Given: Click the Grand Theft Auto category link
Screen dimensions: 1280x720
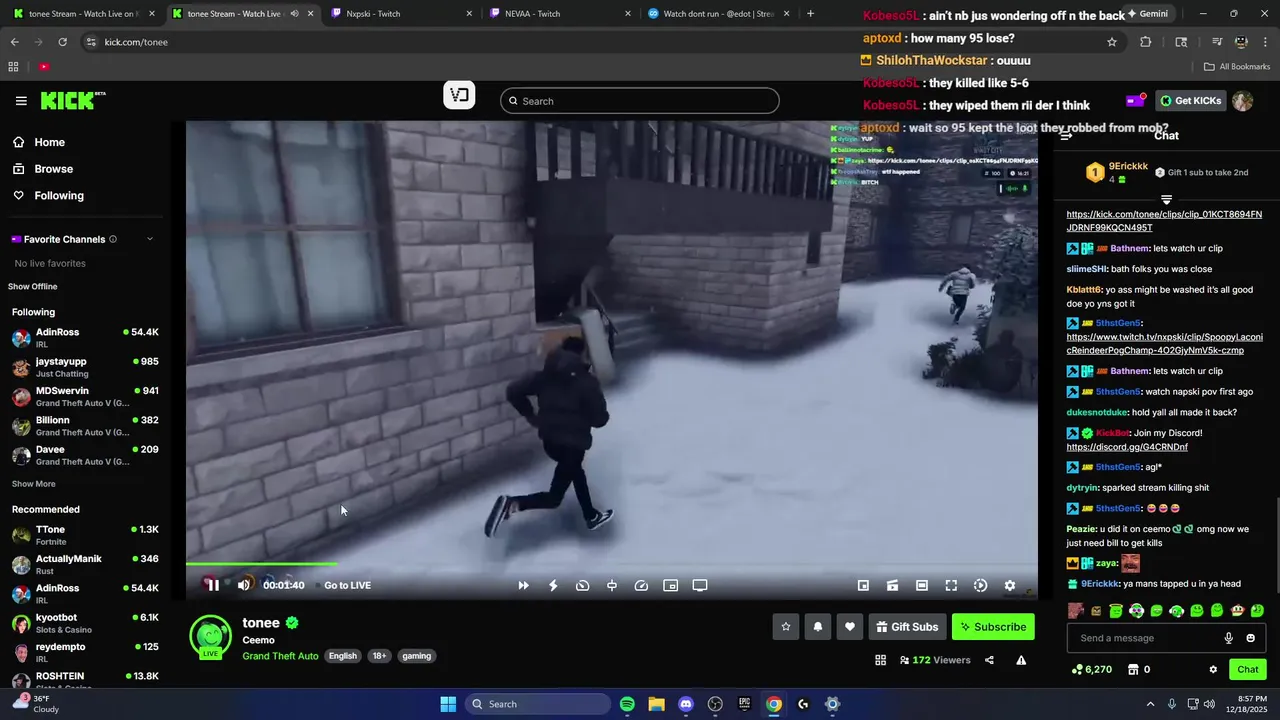Looking at the screenshot, I should 280,656.
